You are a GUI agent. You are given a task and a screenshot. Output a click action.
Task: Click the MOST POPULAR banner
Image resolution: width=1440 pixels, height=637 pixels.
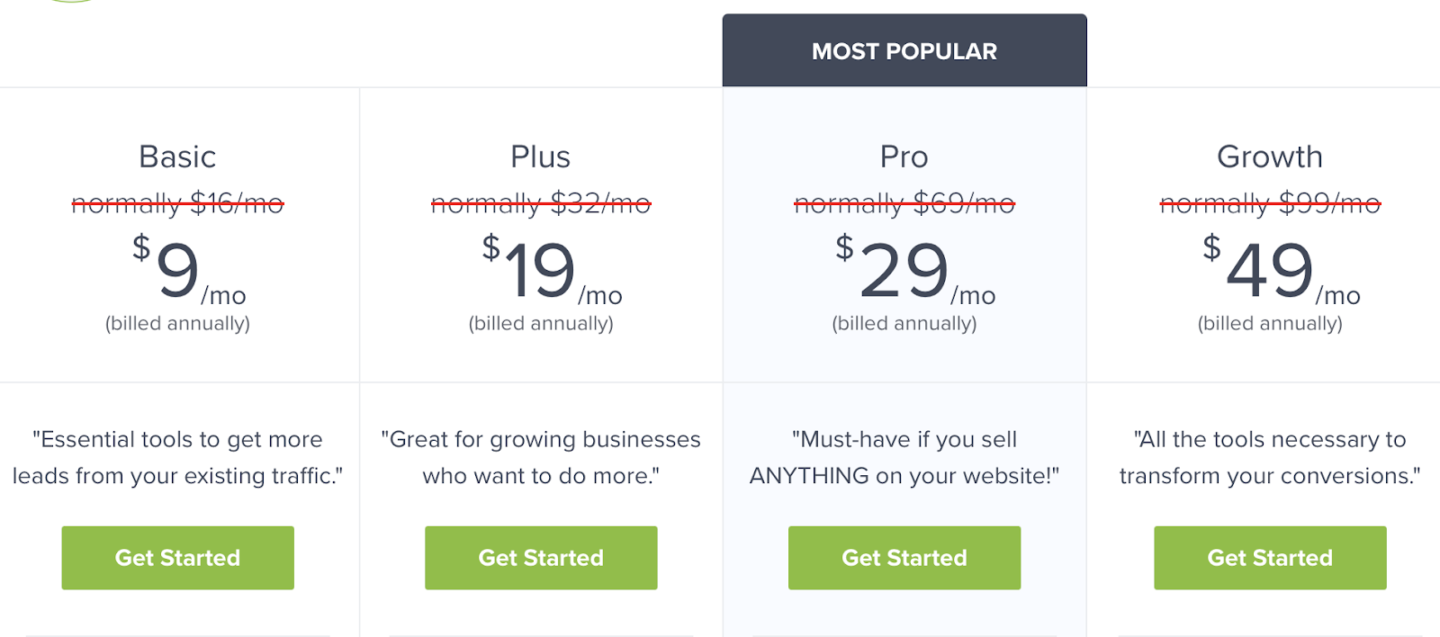click(x=904, y=50)
